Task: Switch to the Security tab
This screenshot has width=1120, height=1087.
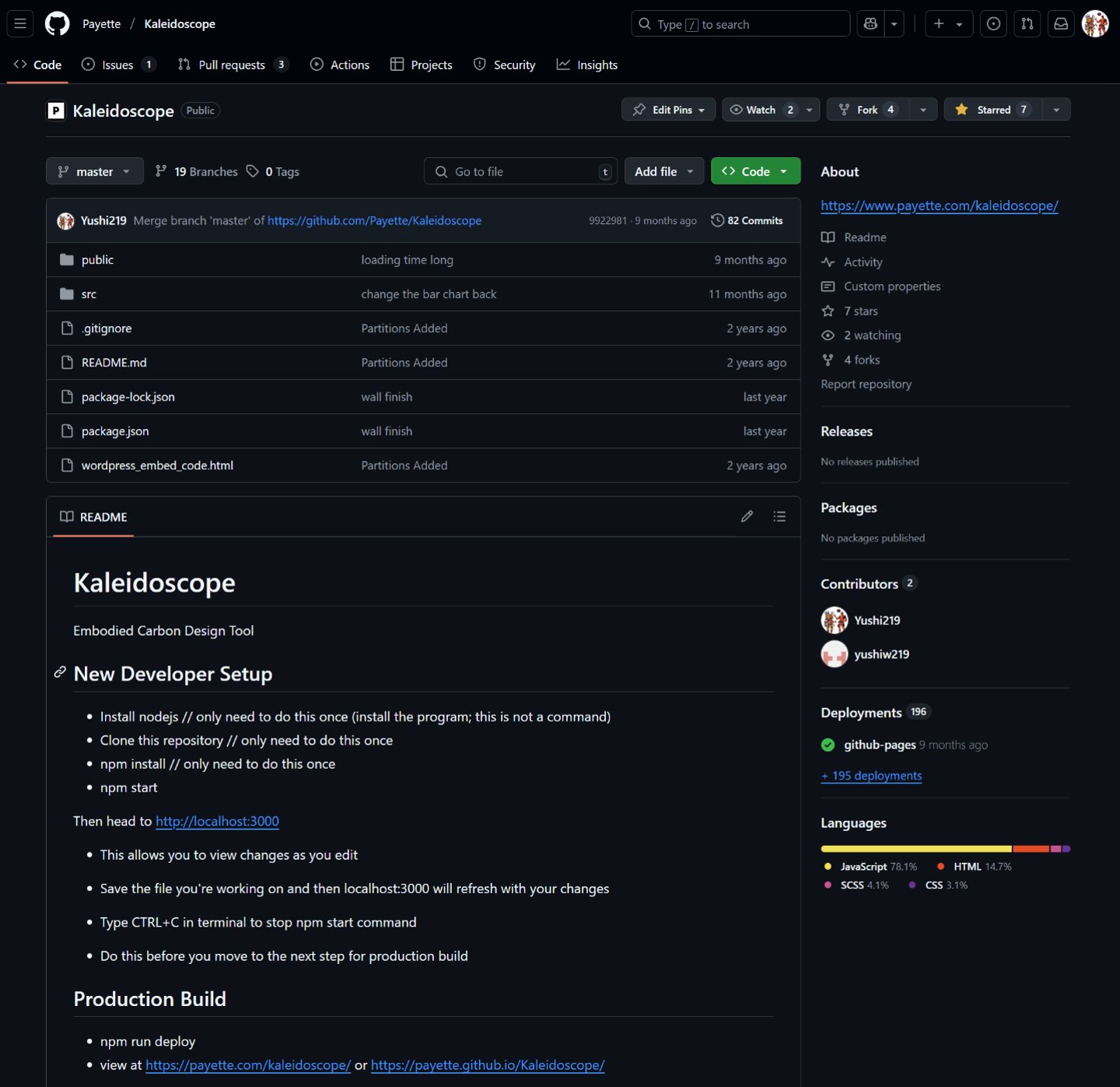Action: [x=505, y=65]
